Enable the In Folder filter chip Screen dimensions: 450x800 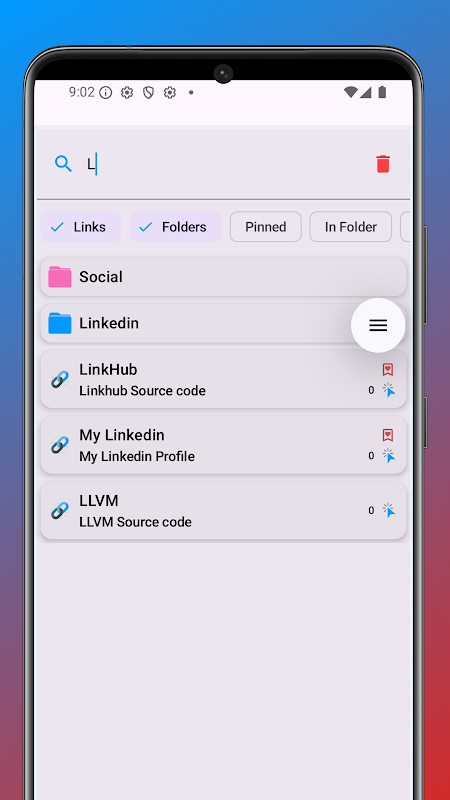click(351, 227)
